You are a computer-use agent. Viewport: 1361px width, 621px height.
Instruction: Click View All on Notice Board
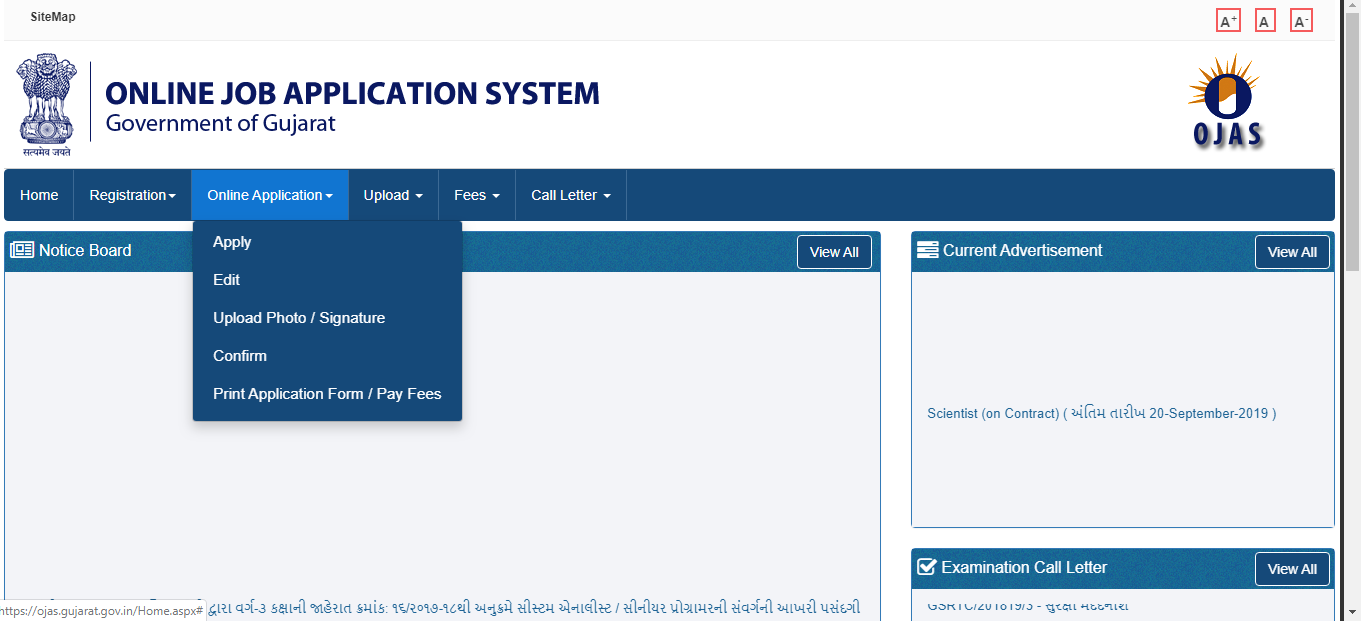pyautogui.click(x=834, y=251)
